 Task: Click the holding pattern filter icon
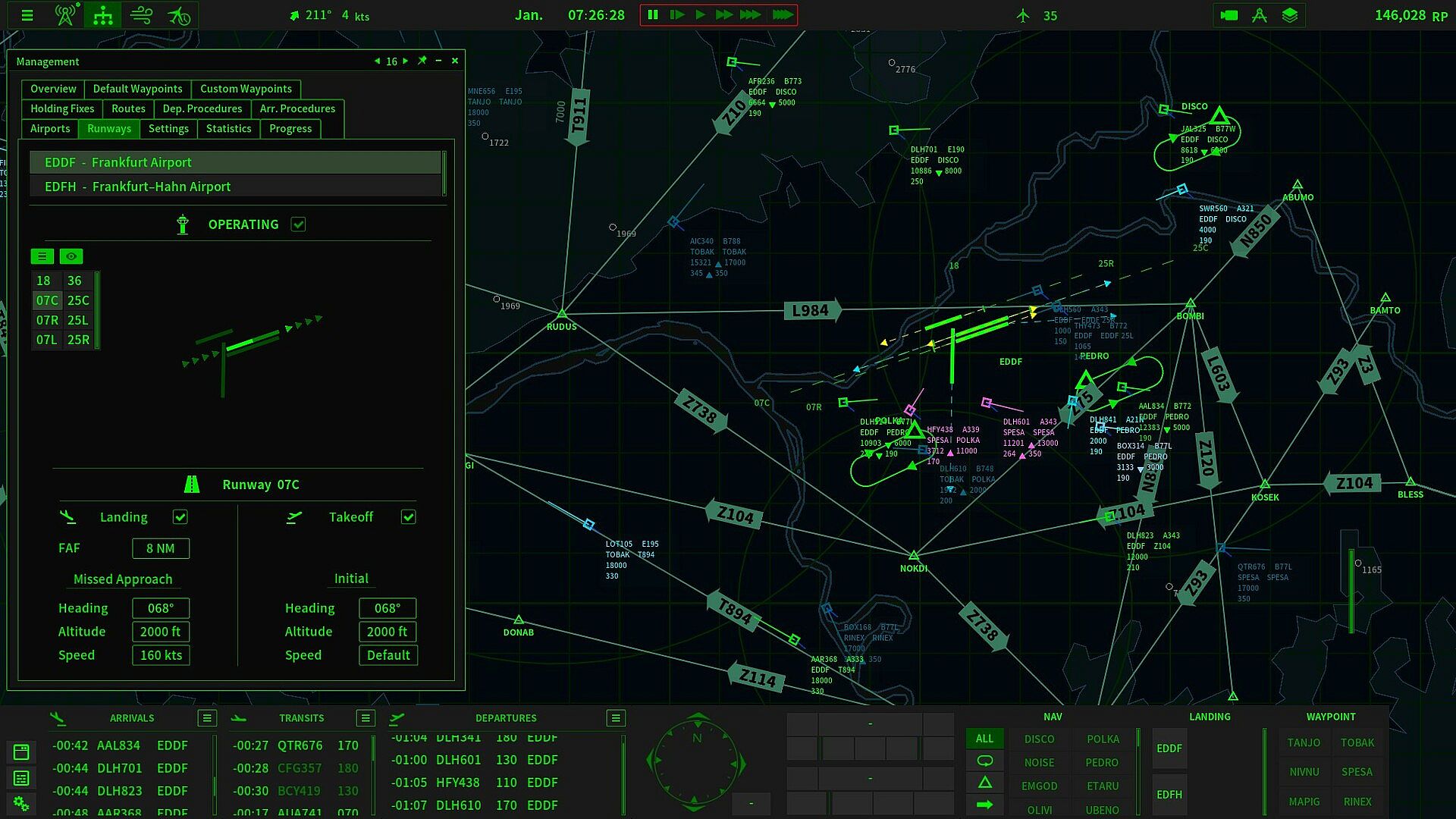tap(984, 761)
